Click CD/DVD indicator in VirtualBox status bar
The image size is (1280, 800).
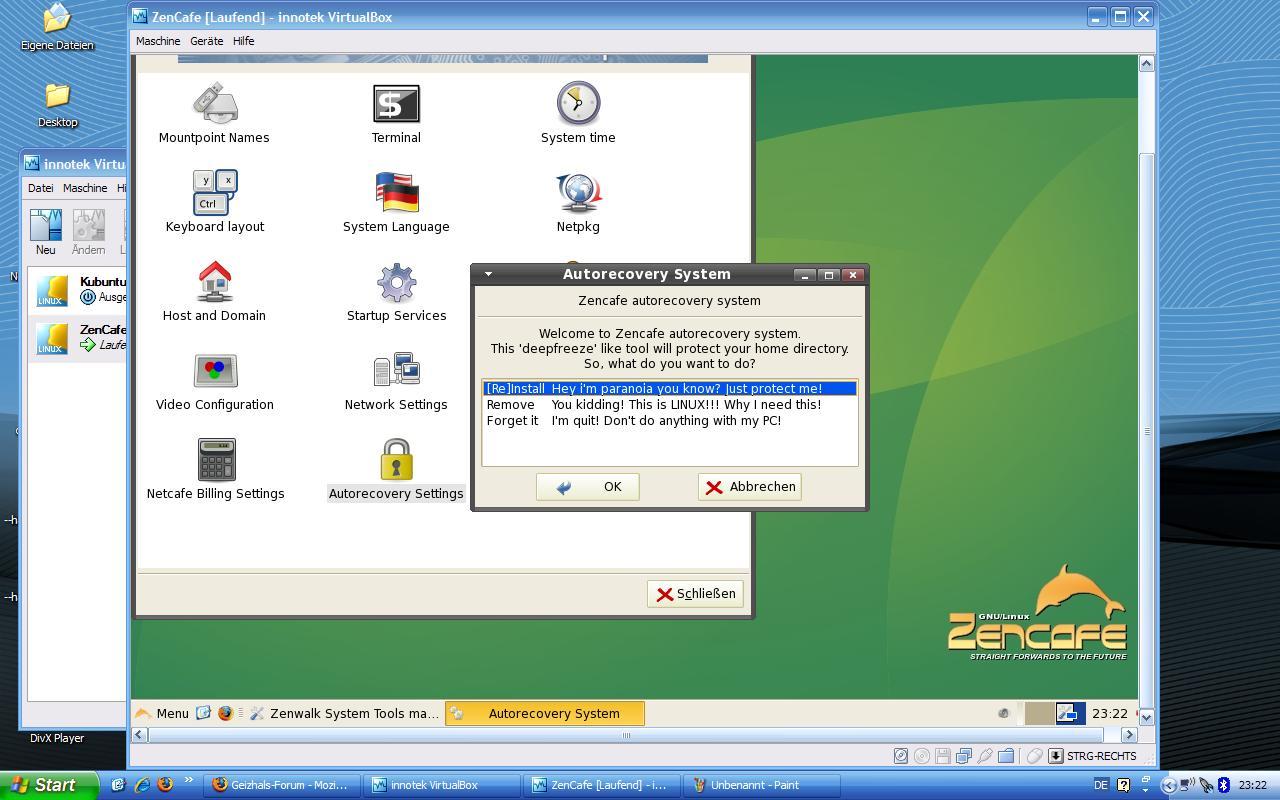coord(921,756)
